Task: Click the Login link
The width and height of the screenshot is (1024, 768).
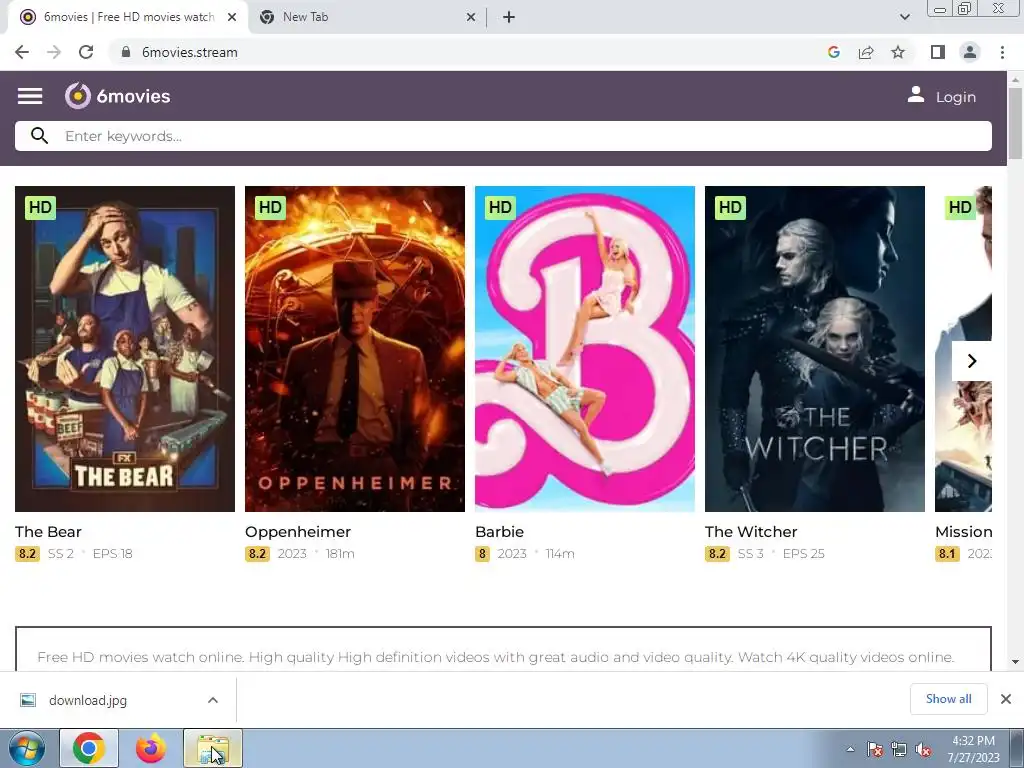Action: click(x=955, y=97)
